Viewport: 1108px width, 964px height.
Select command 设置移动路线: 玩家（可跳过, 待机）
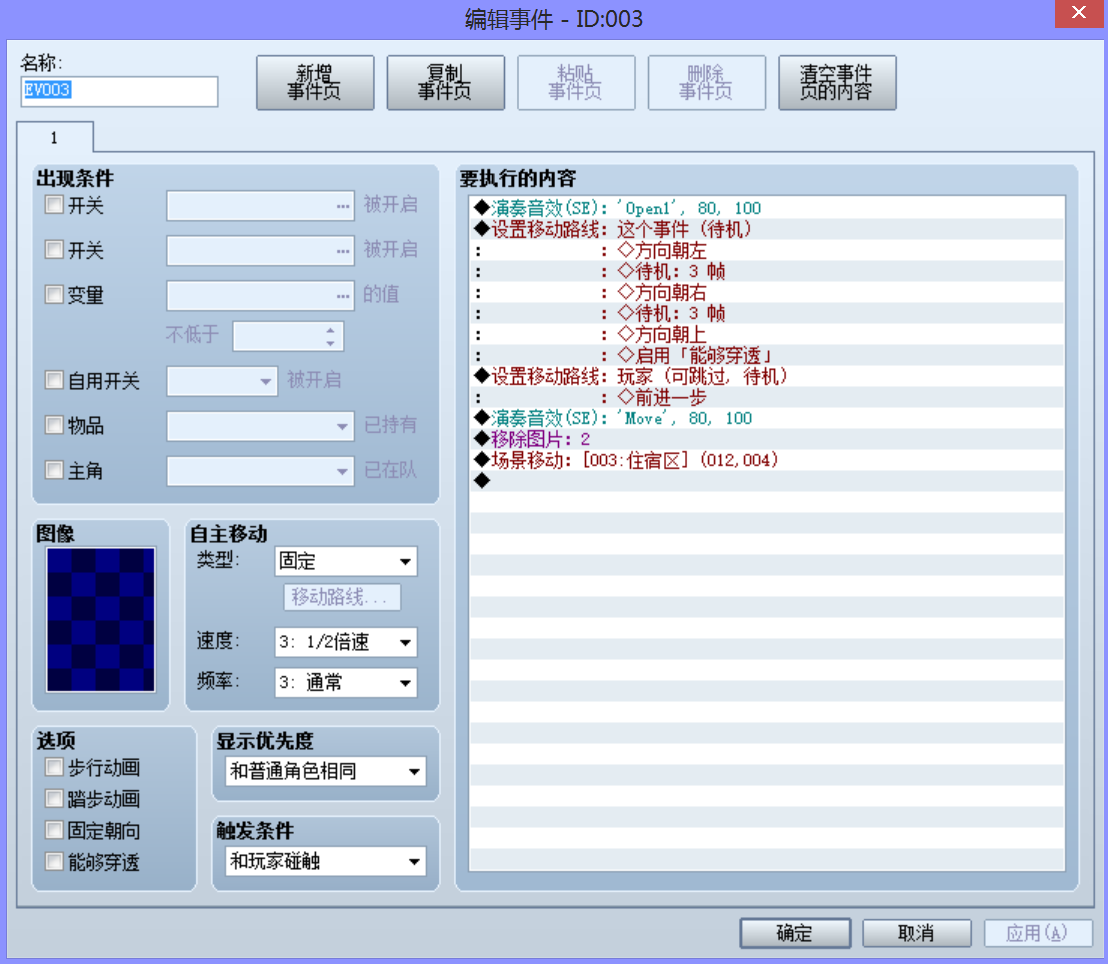[x=767, y=376]
